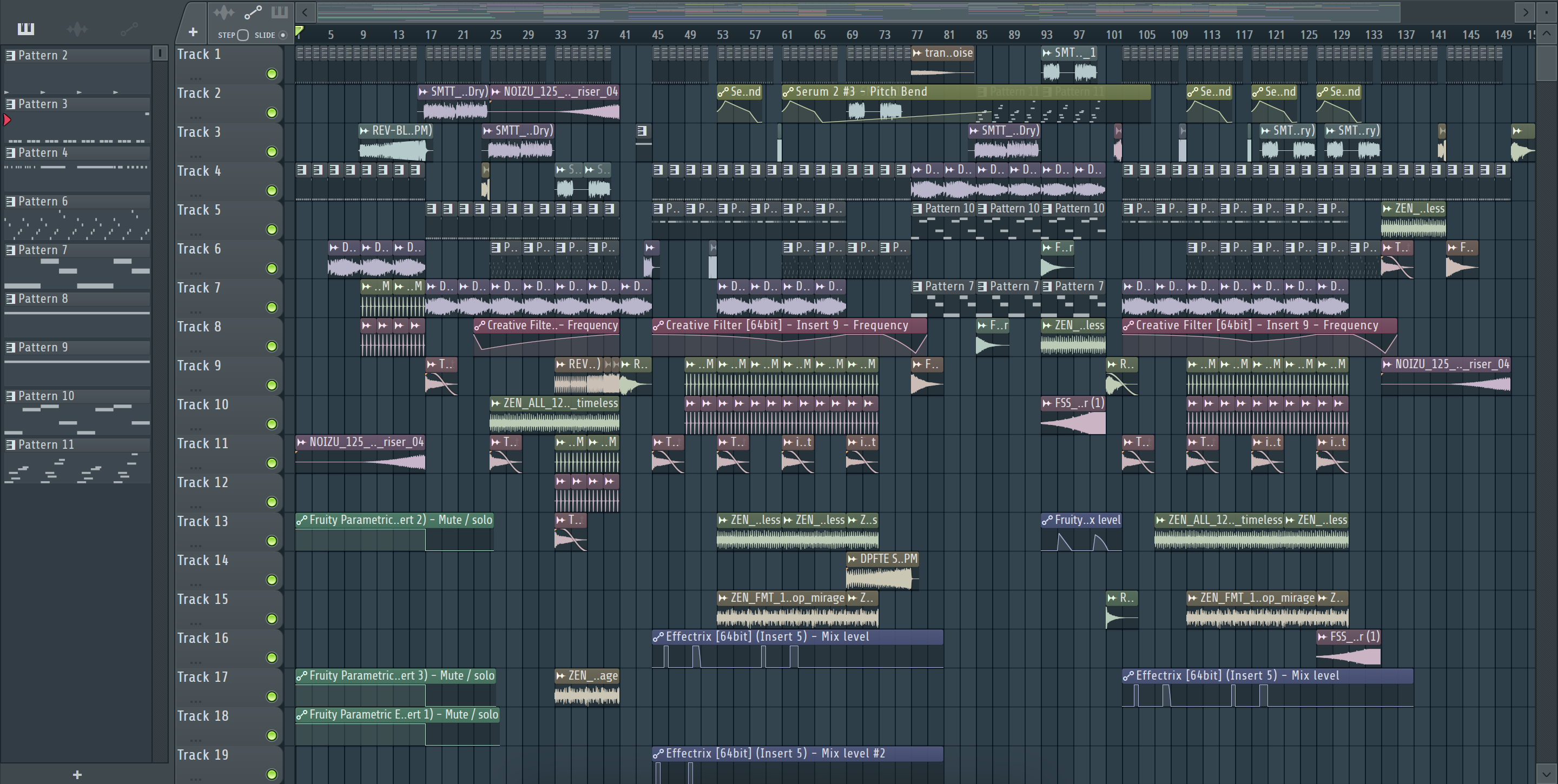
Task: Click bar 101 on the timeline ruler
Action: [x=1114, y=35]
